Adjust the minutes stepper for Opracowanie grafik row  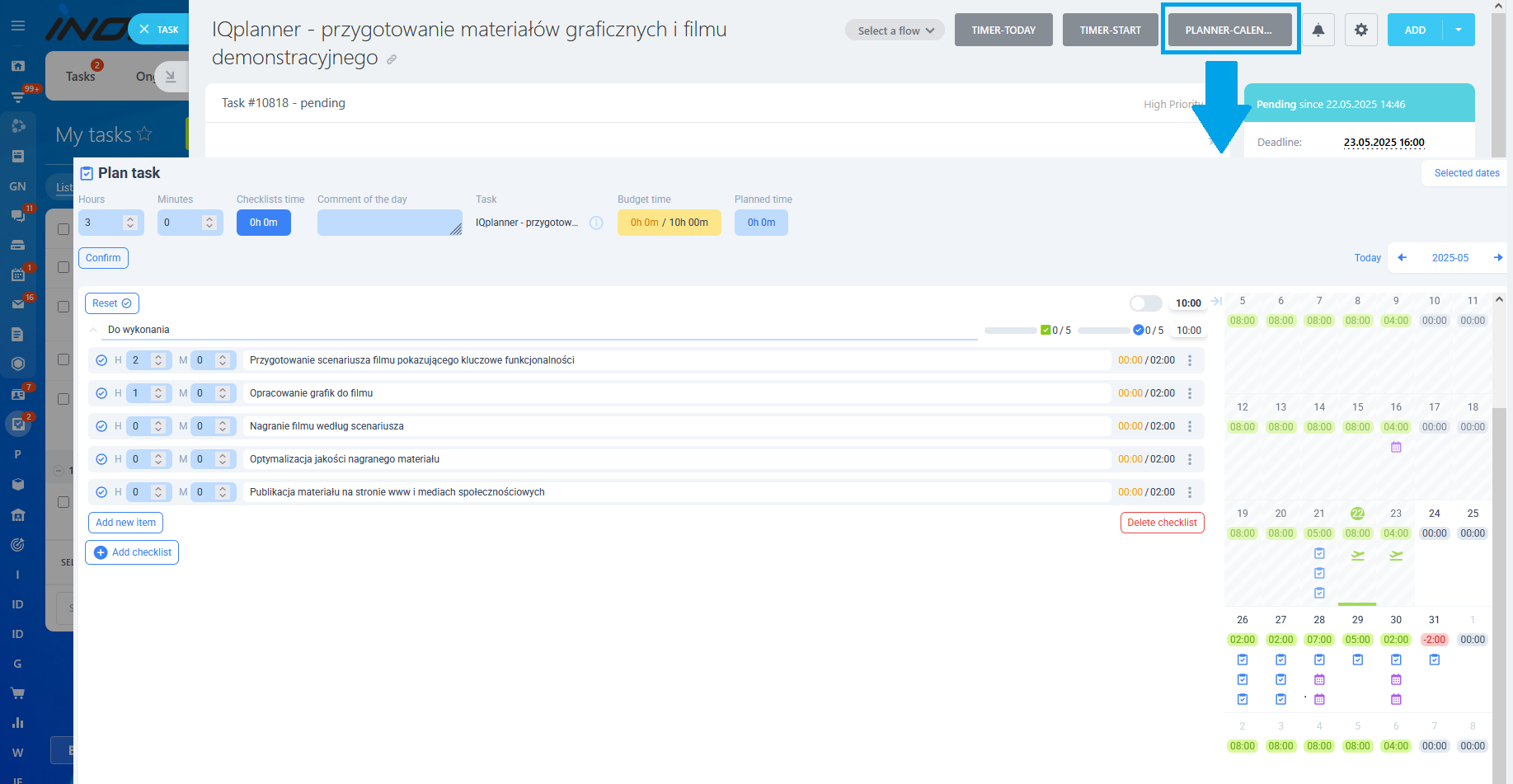pyautogui.click(x=223, y=393)
